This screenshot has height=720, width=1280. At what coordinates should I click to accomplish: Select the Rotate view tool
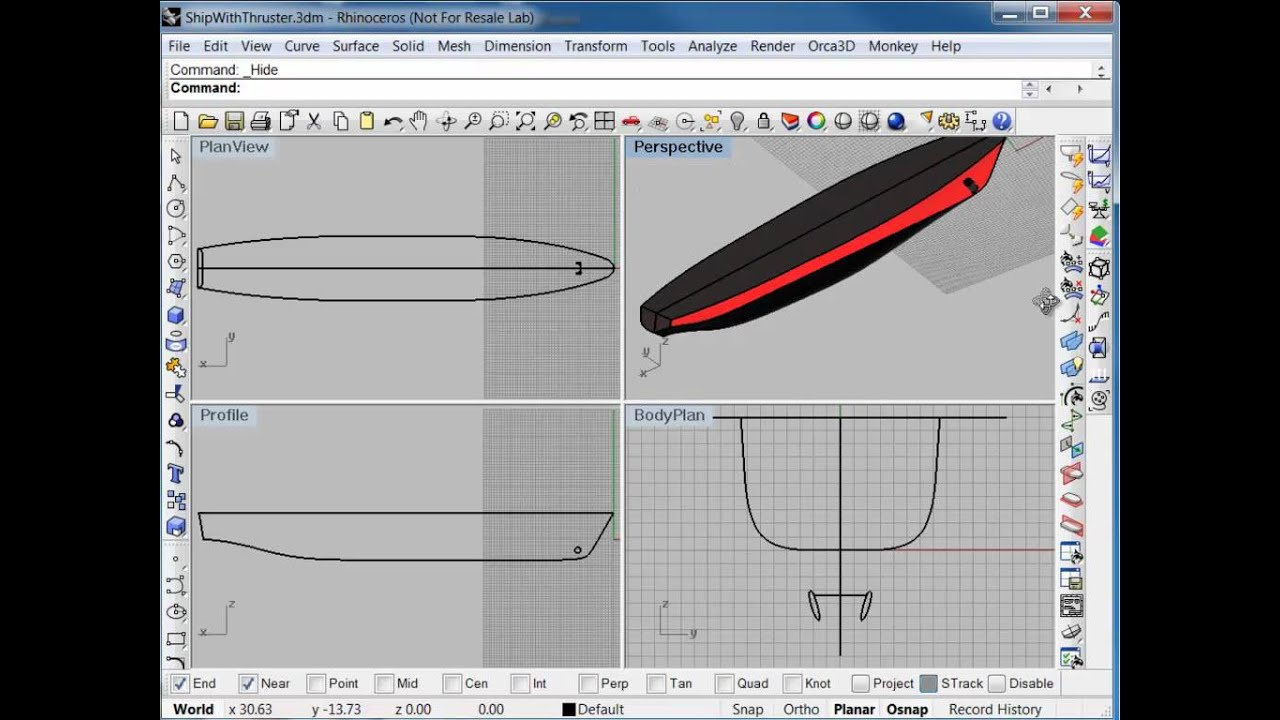click(x=446, y=121)
